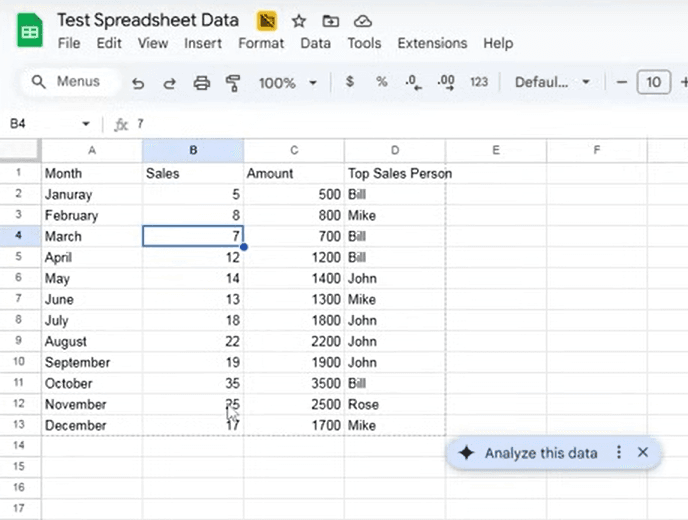
Task: Open the Format menu
Action: [261, 43]
